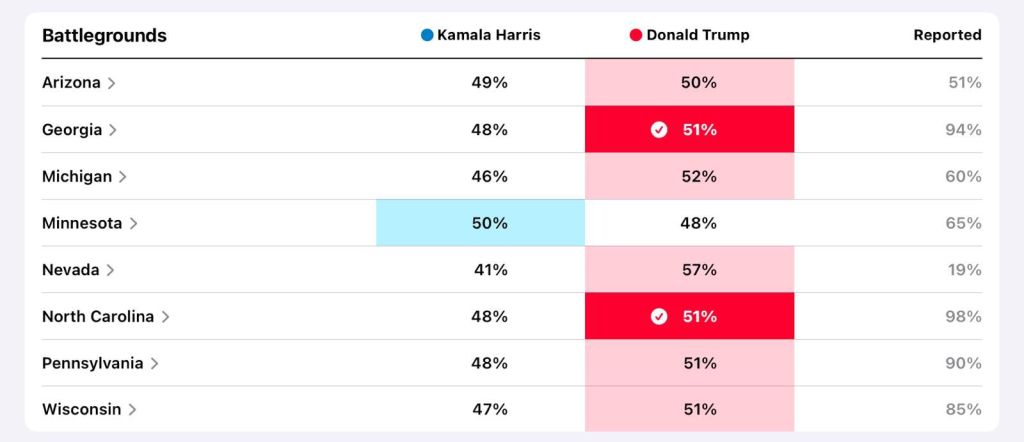The height and width of the screenshot is (442, 1024).
Task: Open the Michigan state results link
Action: coord(77,177)
